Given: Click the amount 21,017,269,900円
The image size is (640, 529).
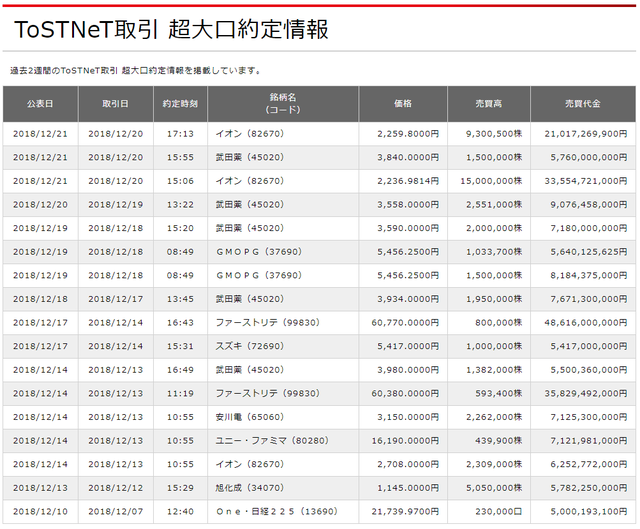Looking at the screenshot, I should click(x=586, y=134).
